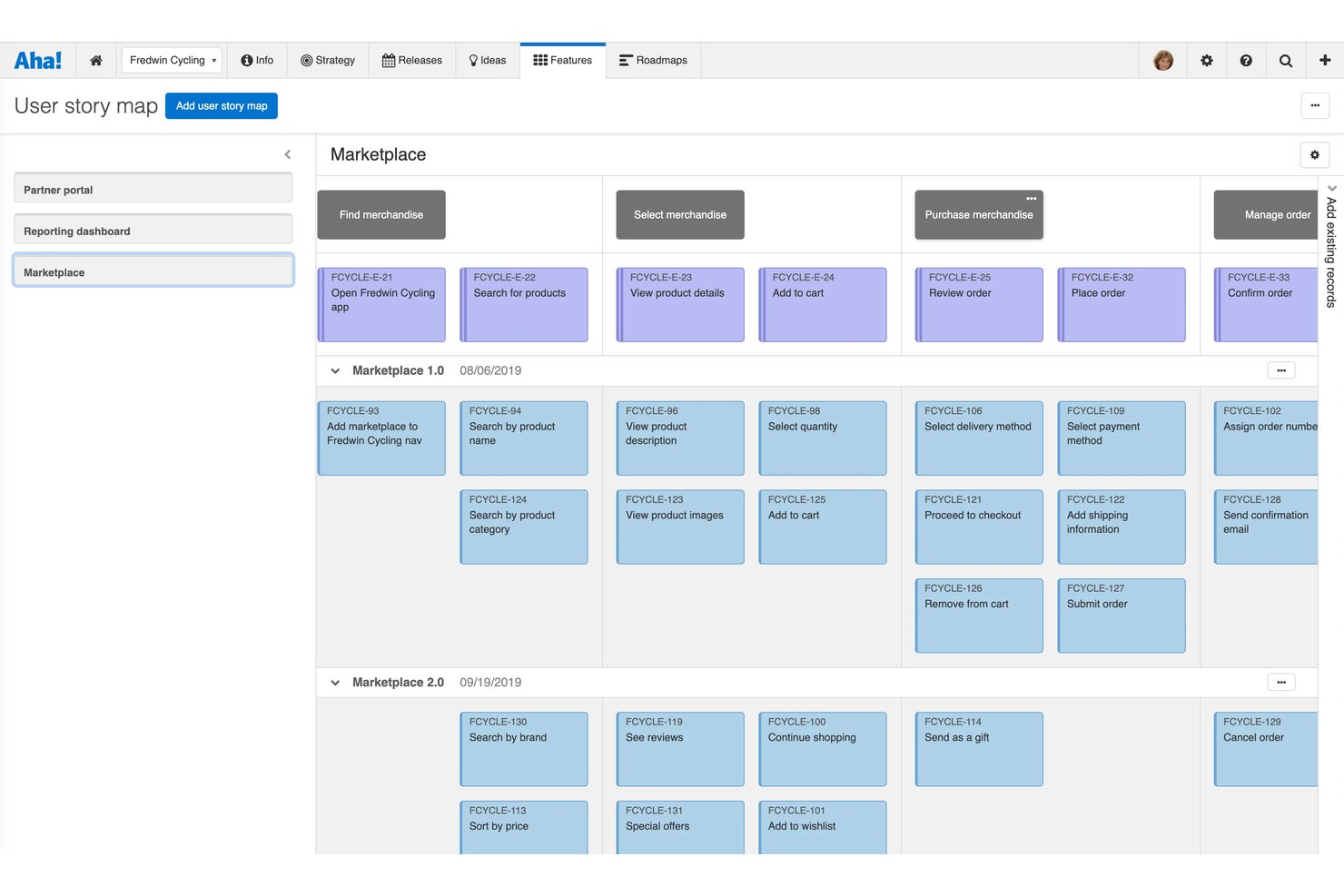Click the Aha! logo

point(38,61)
